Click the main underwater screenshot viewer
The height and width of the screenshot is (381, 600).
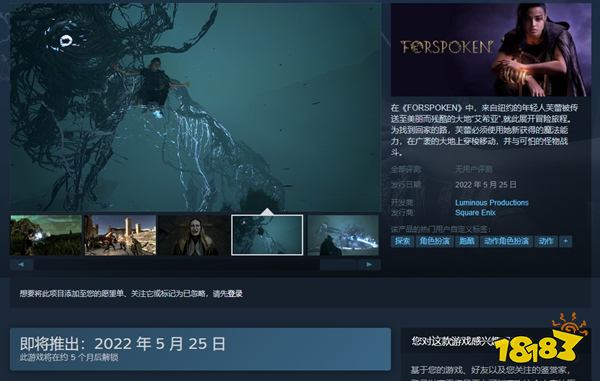(x=195, y=107)
